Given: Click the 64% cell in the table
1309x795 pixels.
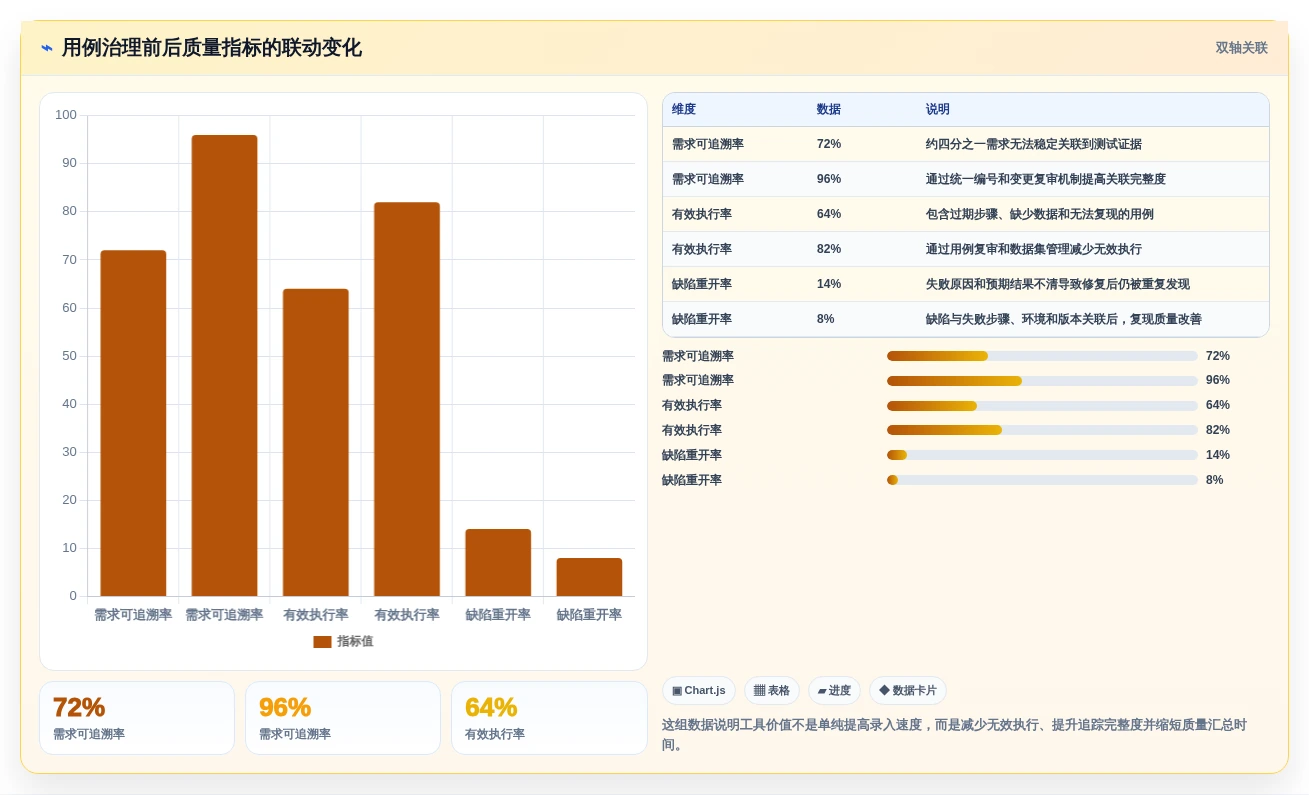Looking at the screenshot, I should coord(829,214).
